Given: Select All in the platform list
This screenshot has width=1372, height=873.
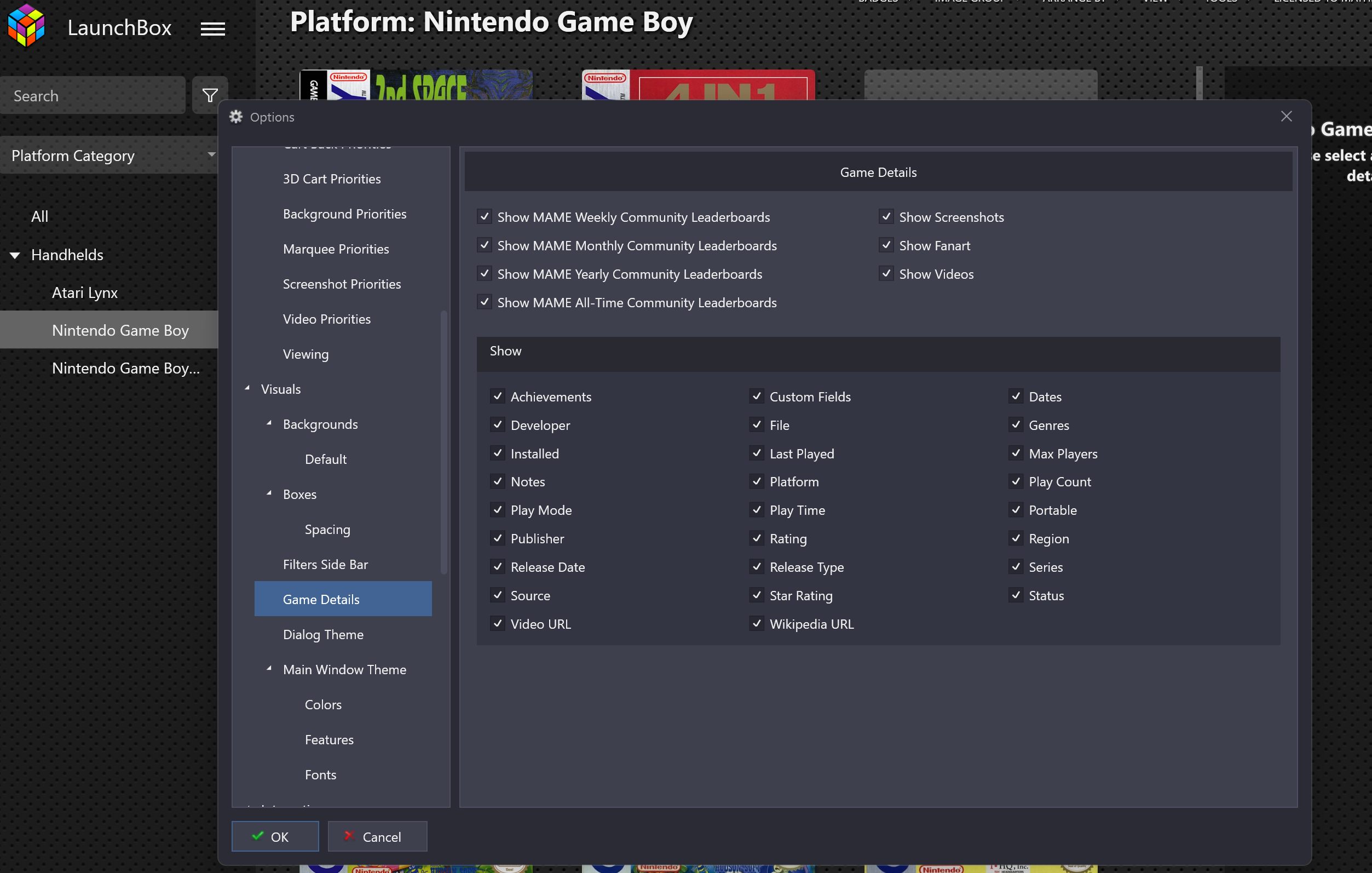Looking at the screenshot, I should pyautogui.click(x=40, y=216).
